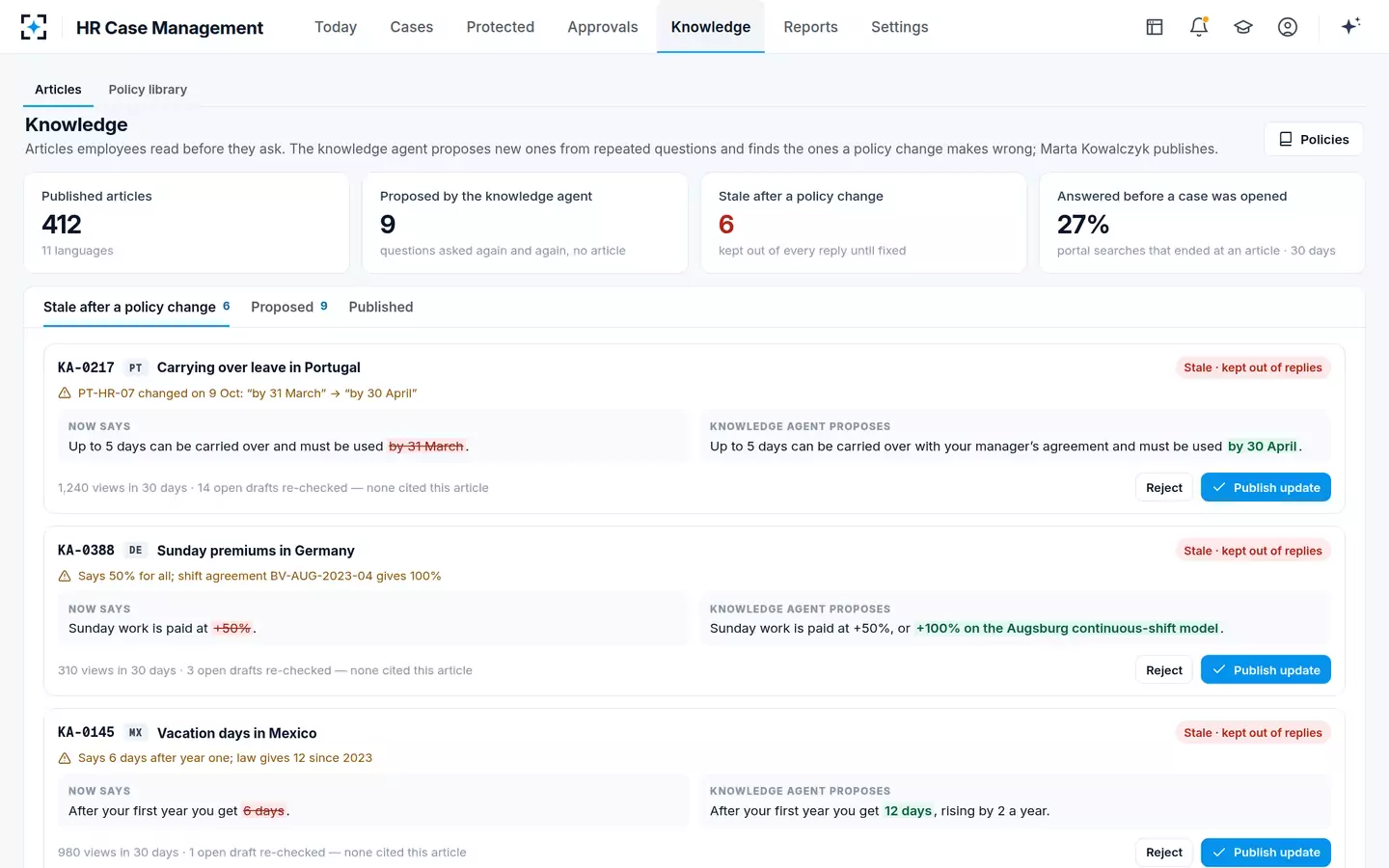Publish update for Sunday premiums in Germany
Image resolution: width=1389 pixels, height=868 pixels.
1266,669
